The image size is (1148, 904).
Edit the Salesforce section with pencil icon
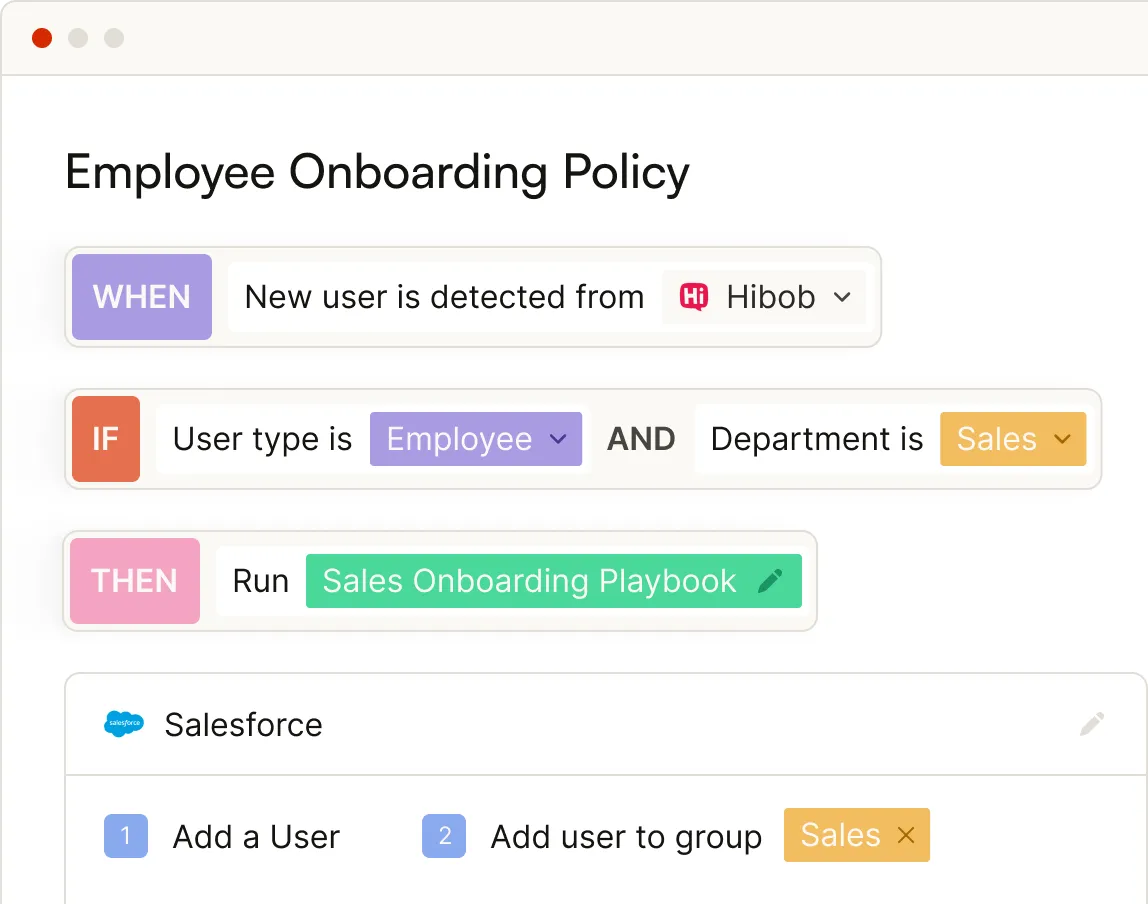[x=1092, y=724]
